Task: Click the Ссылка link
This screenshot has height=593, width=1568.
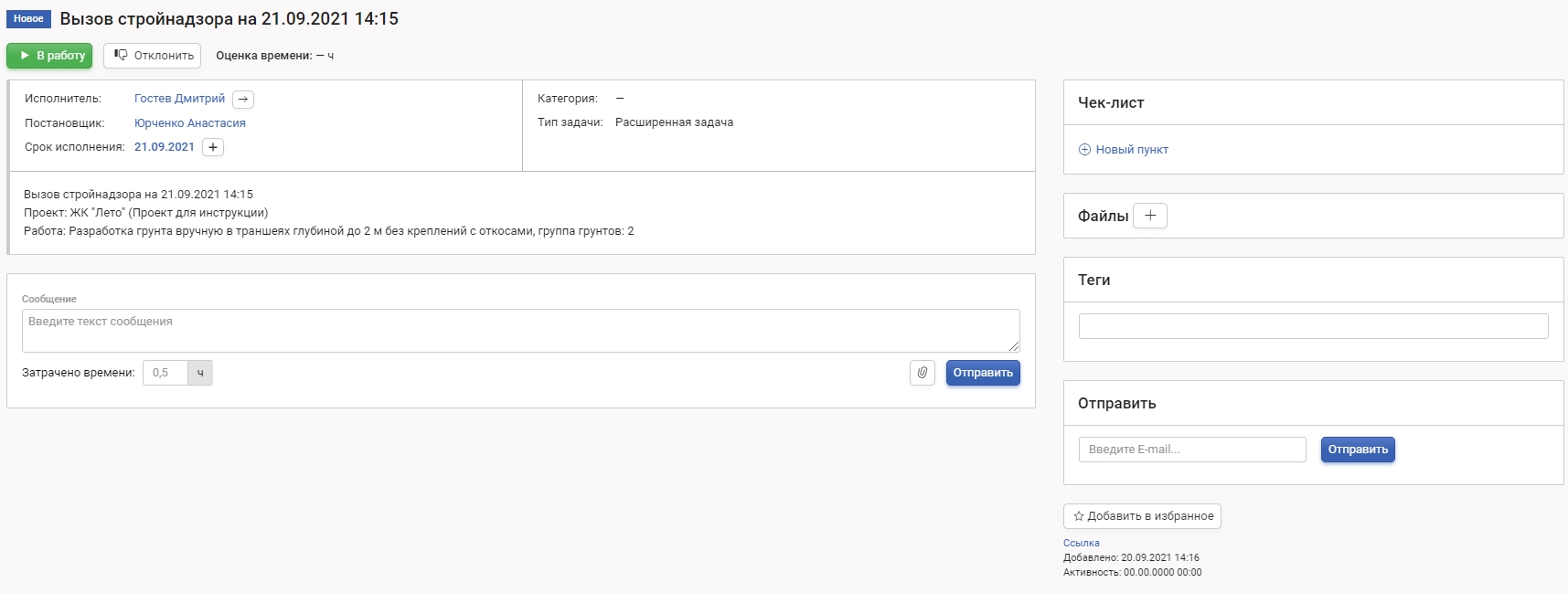Action: (x=1081, y=543)
